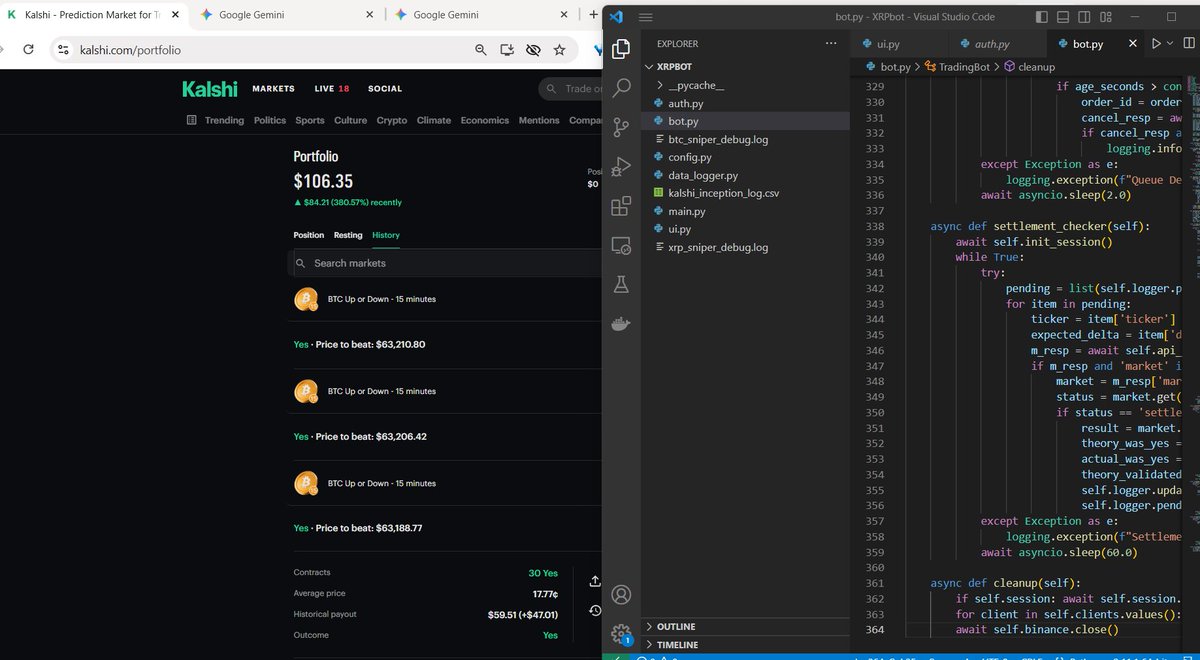Open the Economics category
The image size is (1200, 660).
tap(485, 120)
